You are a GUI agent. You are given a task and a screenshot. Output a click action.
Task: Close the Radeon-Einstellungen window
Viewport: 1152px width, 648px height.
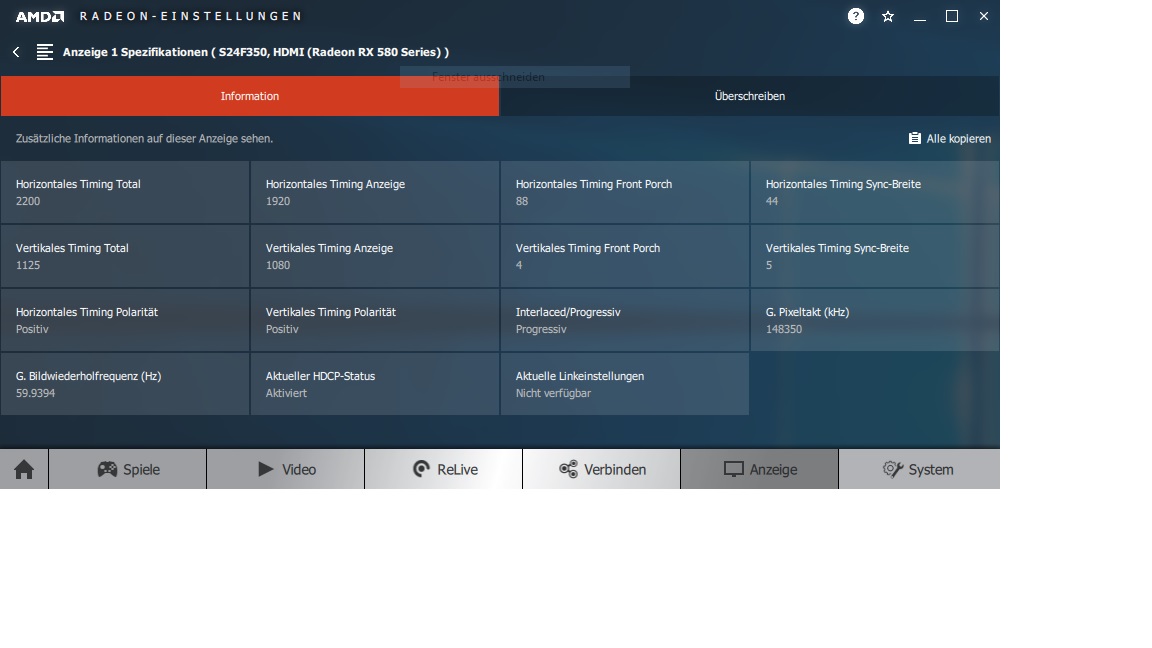click(x=984, y=16)
